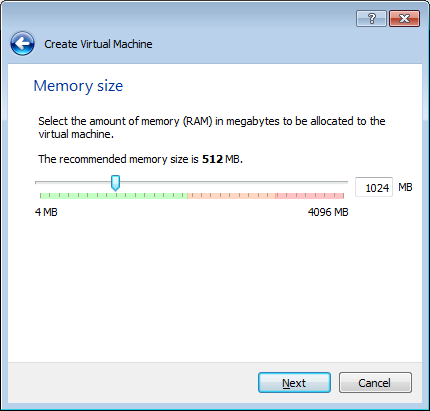
Task: Click the slider track's far right end
Action: (345, 183)
